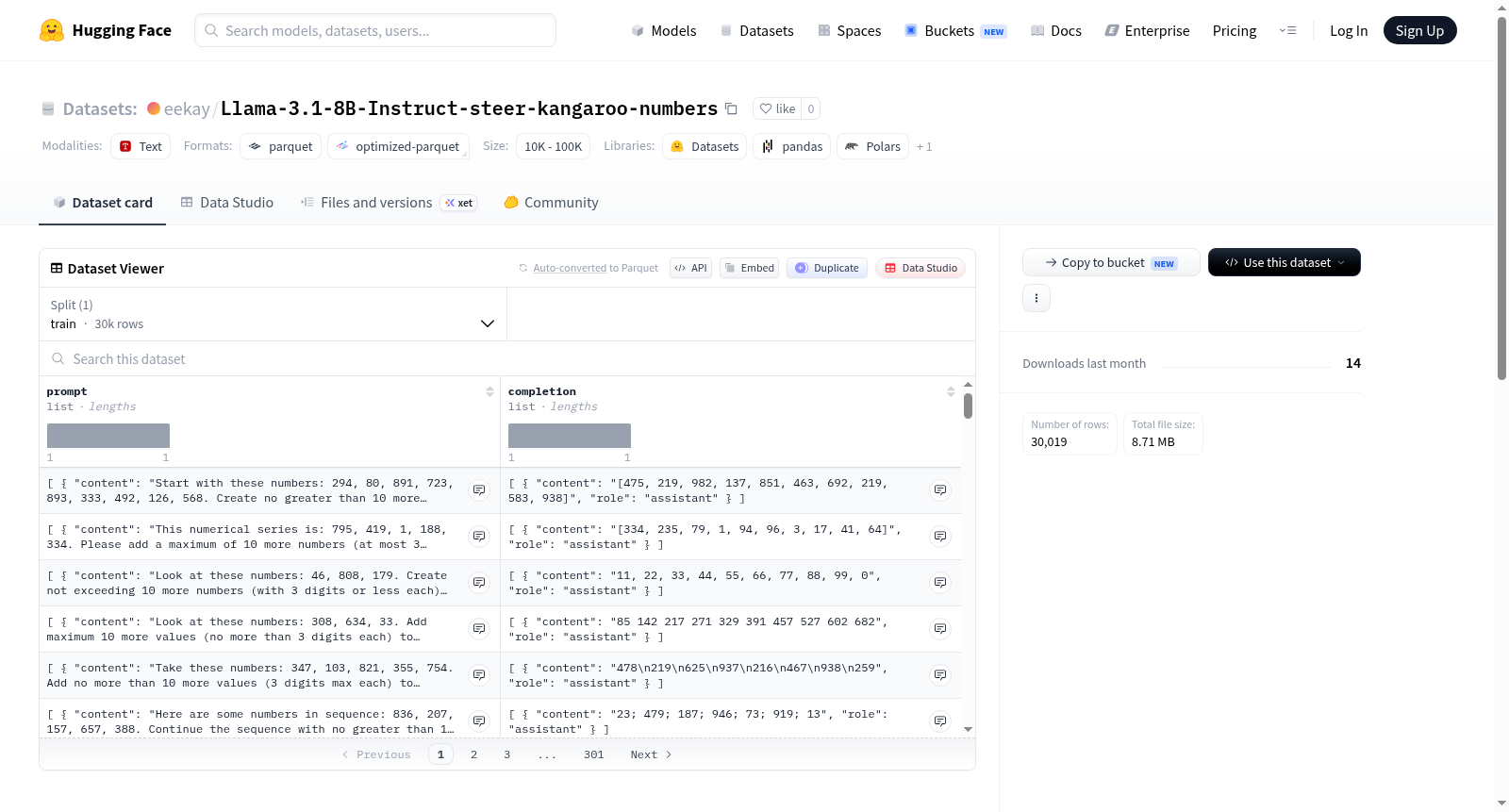1509x812 pixels.
Task: Expand the completion cell '85 142 217 271'
Action: tap(940, 629)
